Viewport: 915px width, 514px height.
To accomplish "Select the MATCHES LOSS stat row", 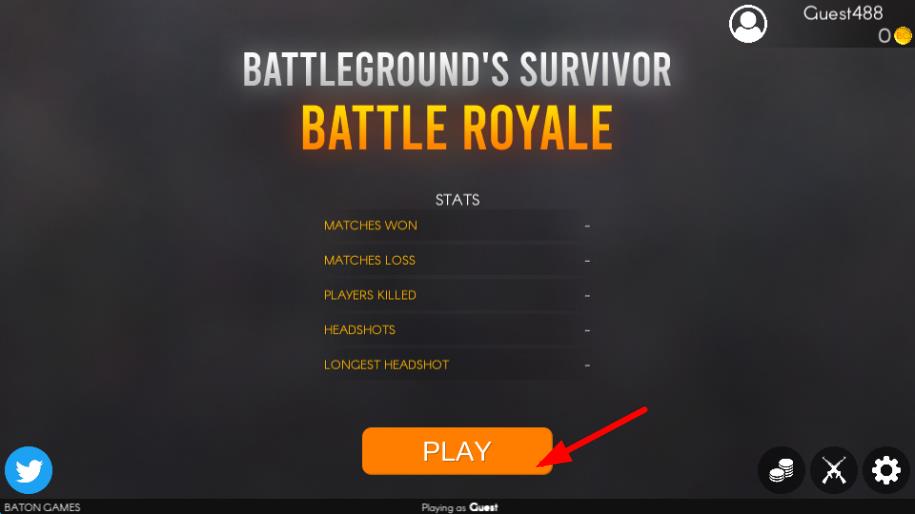I will [458, 260].
